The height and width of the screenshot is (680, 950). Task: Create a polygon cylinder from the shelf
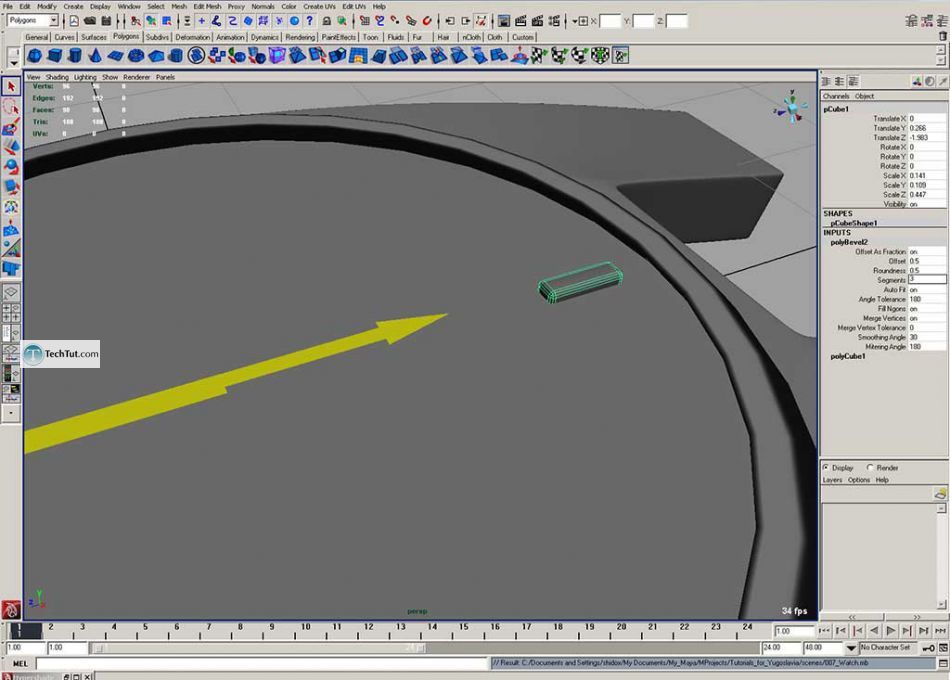75,56
